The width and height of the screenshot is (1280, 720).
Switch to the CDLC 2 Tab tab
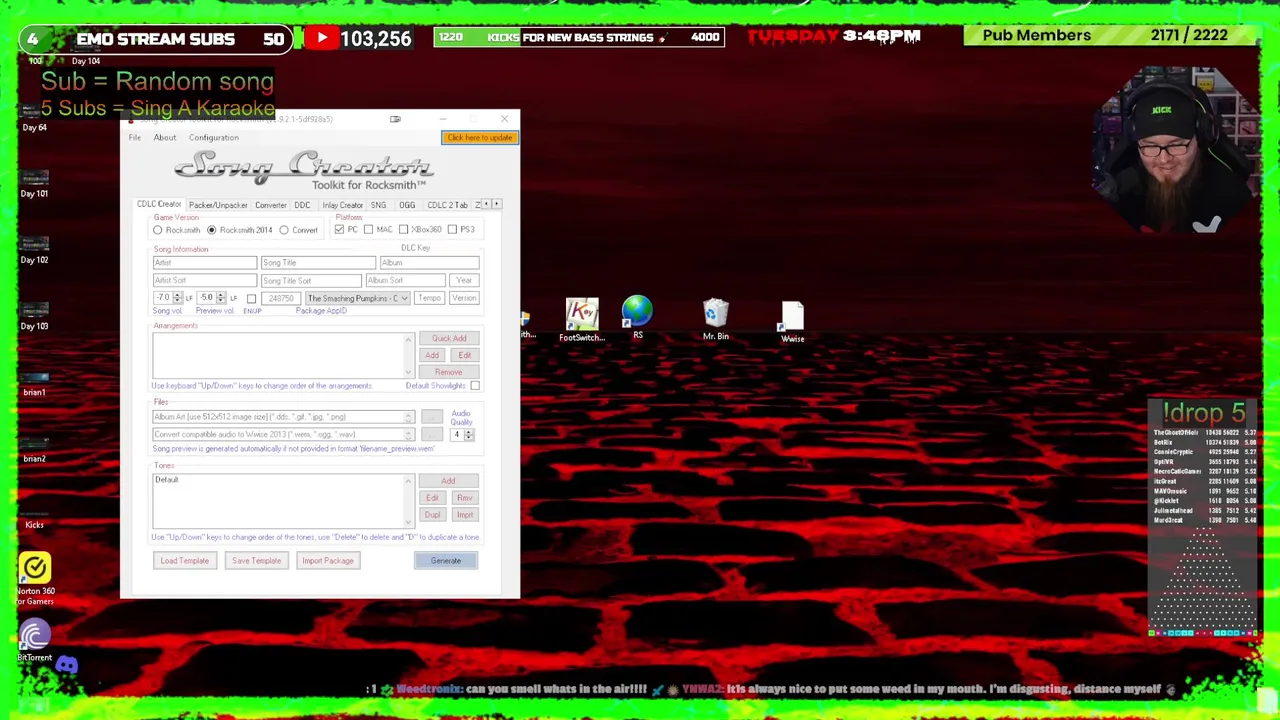447,205
